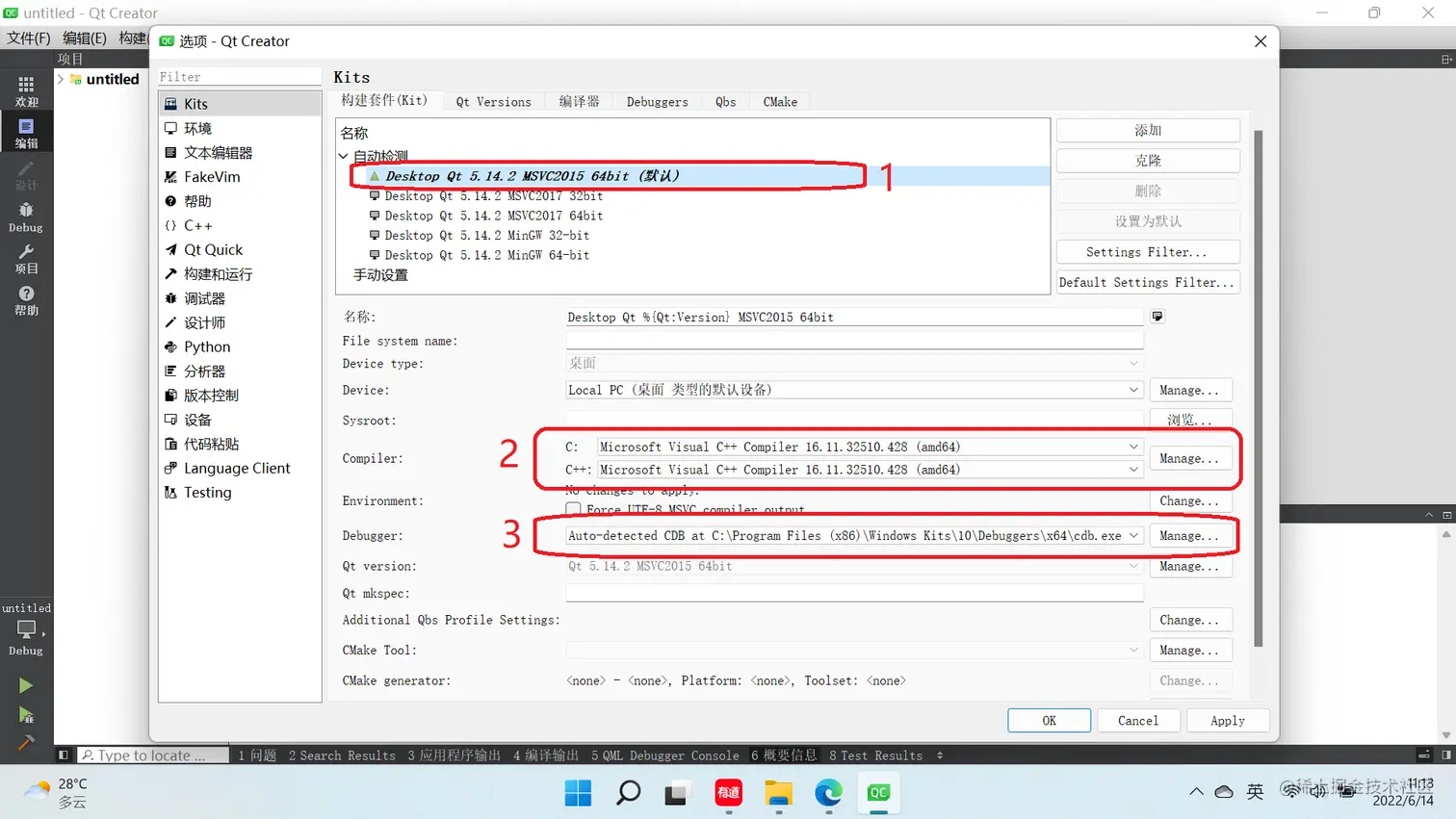Click the File system name input field
The image size is (1456, 819).
click(x=854, y=340)
